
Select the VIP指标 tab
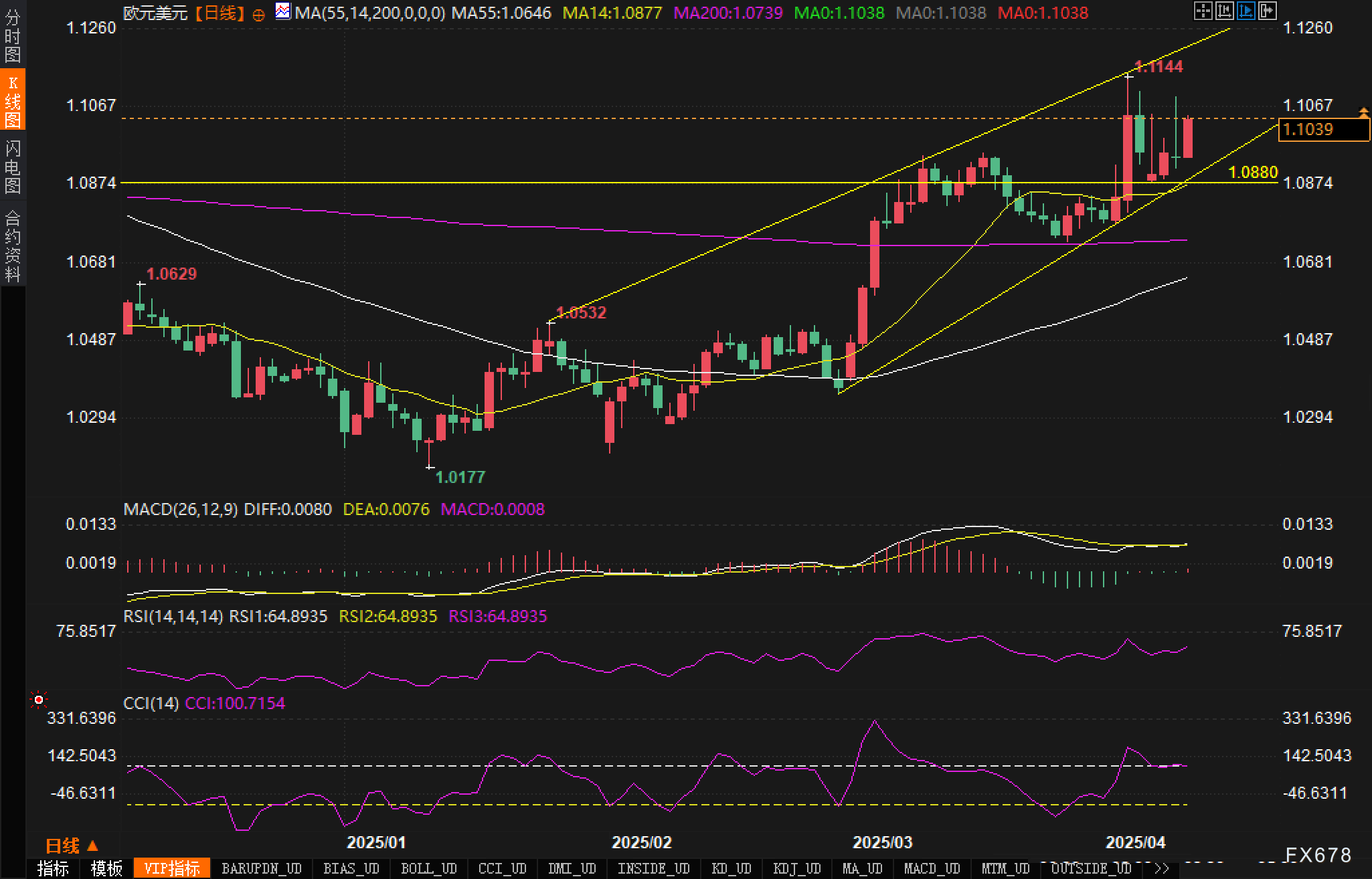tap(172, 868)
